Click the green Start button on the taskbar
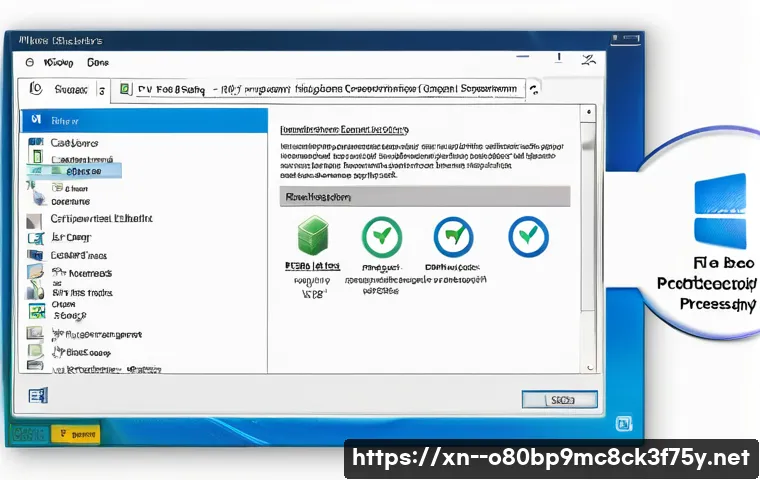Image resolution: width=760 pixels, height=480 pixels. 28,433
